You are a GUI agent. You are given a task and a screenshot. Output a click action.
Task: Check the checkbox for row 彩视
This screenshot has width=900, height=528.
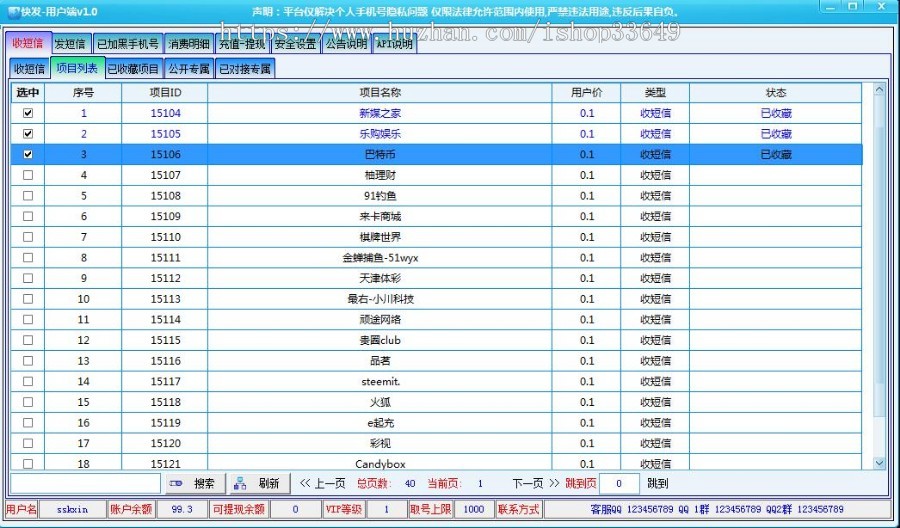coord(28,444)
